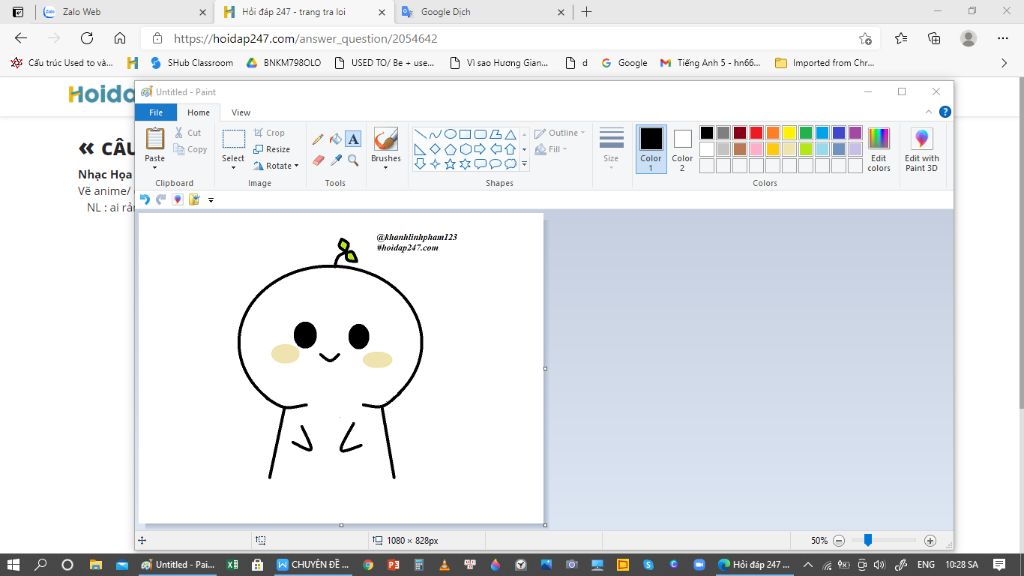Open CHUYÊN ĐỀ Word document in taskbar
1024x576 pixels.
312,564
